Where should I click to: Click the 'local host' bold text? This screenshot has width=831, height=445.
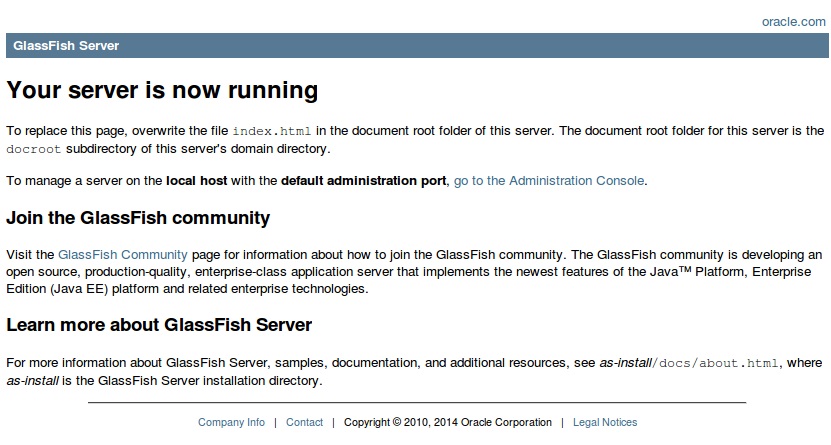(x=197, y=181)
